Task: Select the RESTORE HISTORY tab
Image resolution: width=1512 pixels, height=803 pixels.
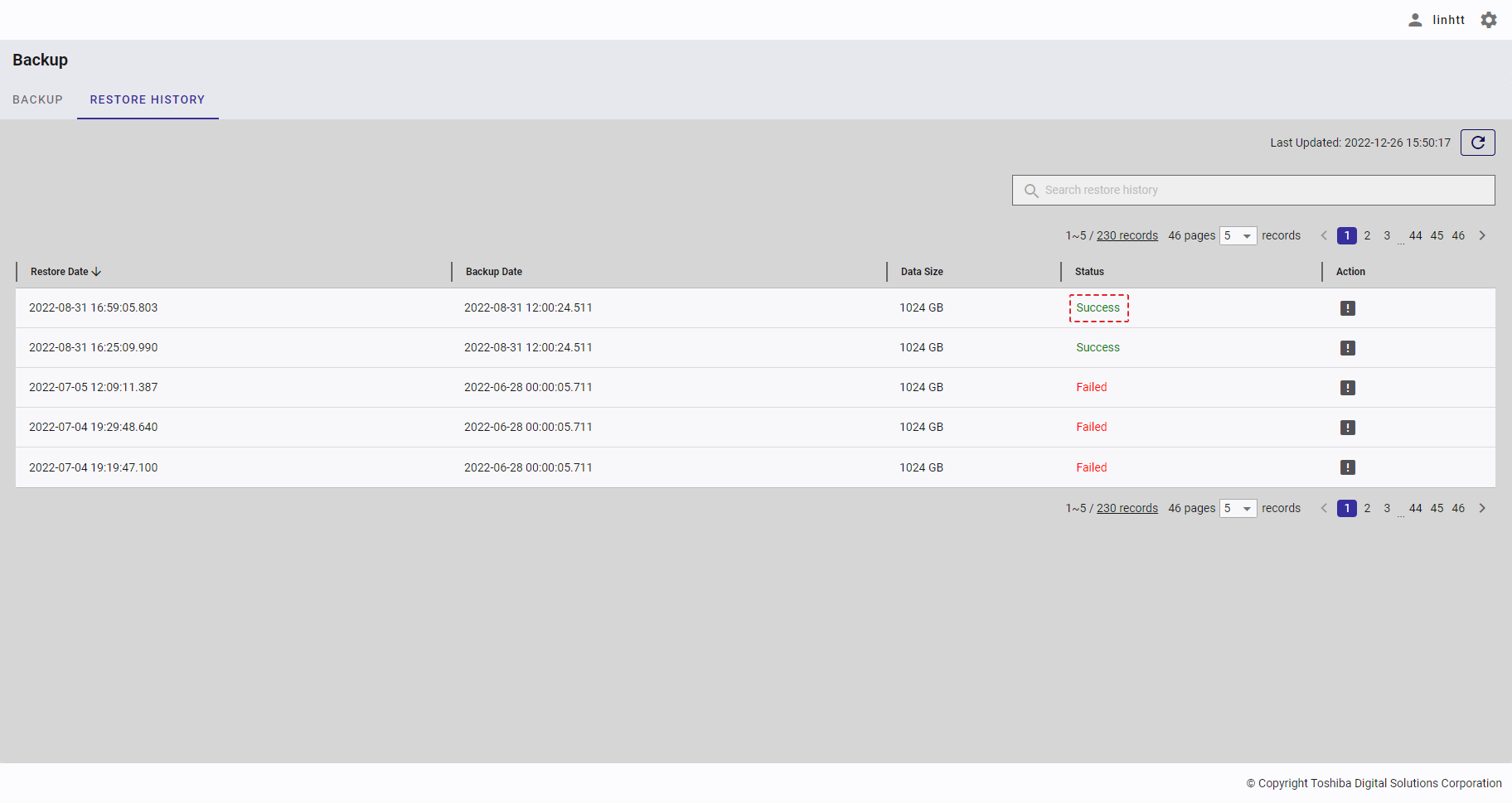Action: coord(148,99)
